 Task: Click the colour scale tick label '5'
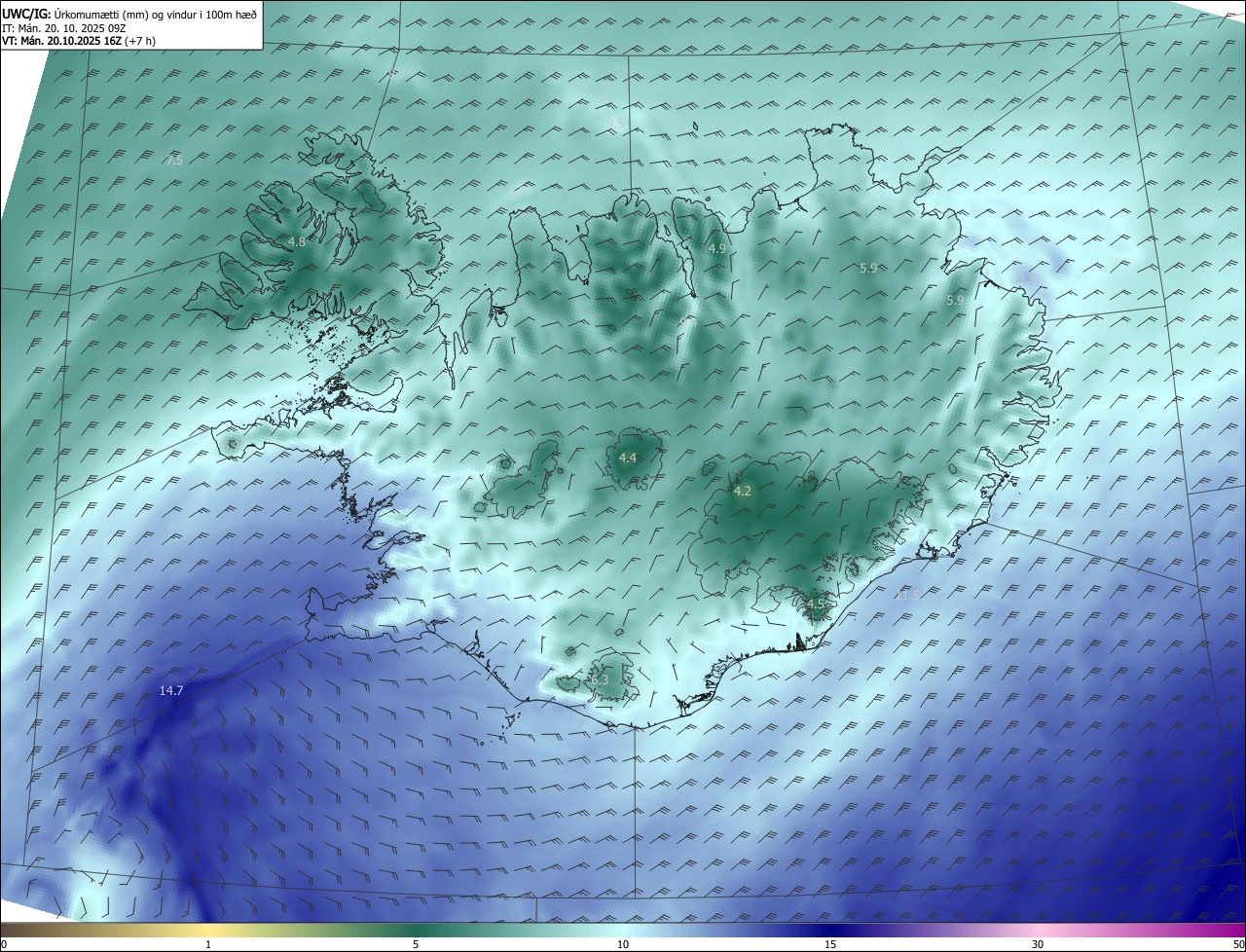pos(416,944)
